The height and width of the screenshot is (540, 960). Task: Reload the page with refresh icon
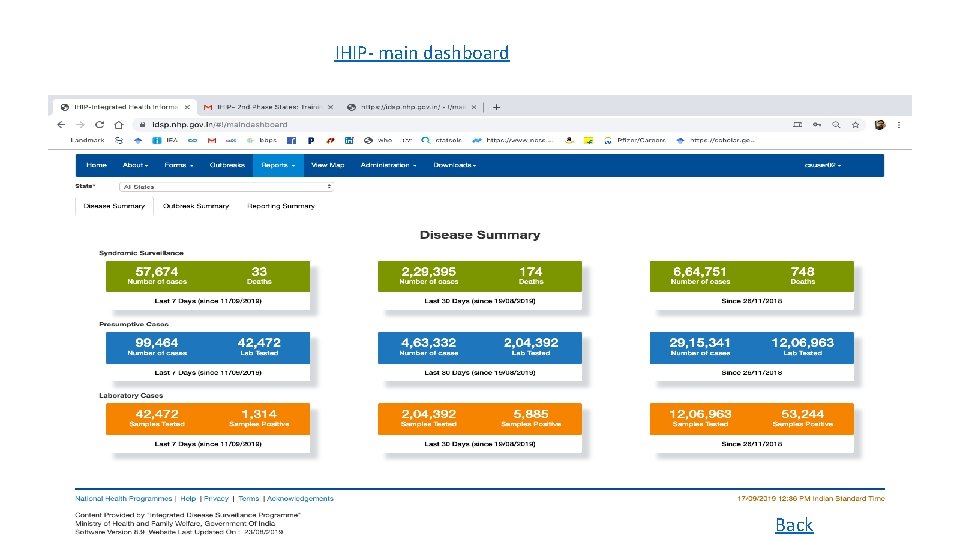[99, 124]
